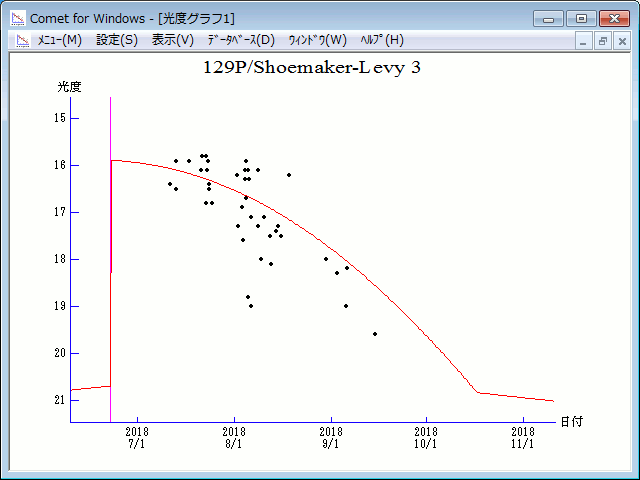640x480 pixels.
Task: Open the ウィンドウ(W) window menu
Action: tap(317, 40)
